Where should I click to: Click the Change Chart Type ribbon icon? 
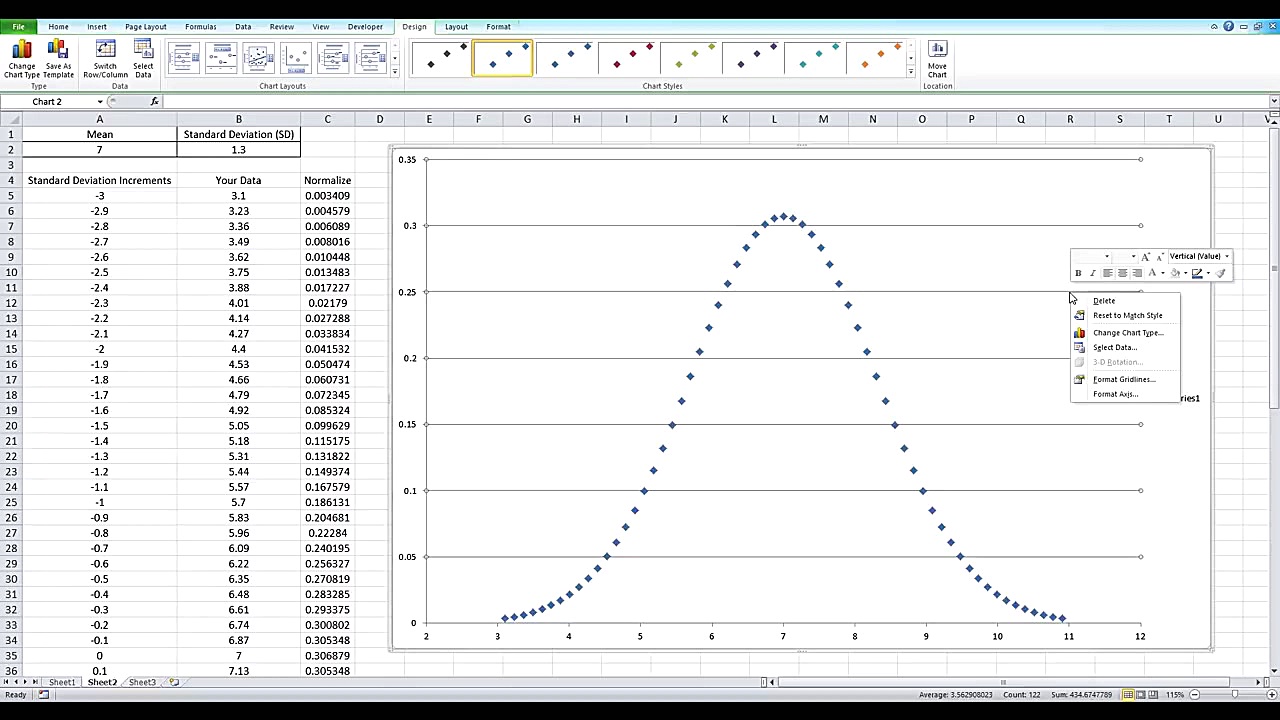click(22, 60)
